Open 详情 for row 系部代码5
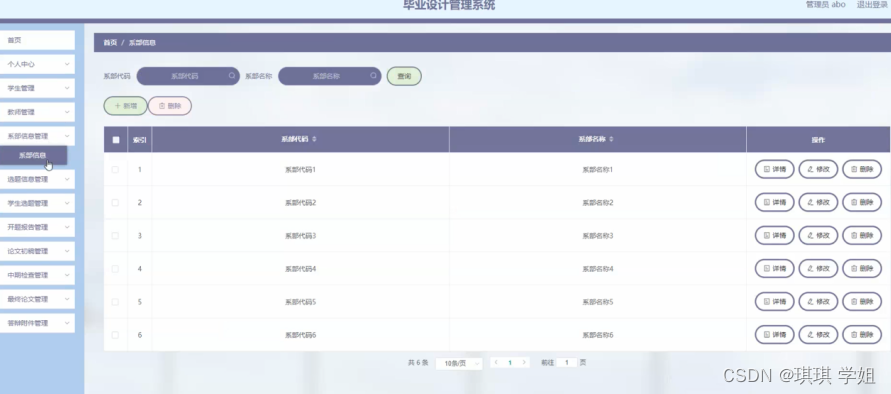This screenshot has height=394, width=891. tap(774, 302)
